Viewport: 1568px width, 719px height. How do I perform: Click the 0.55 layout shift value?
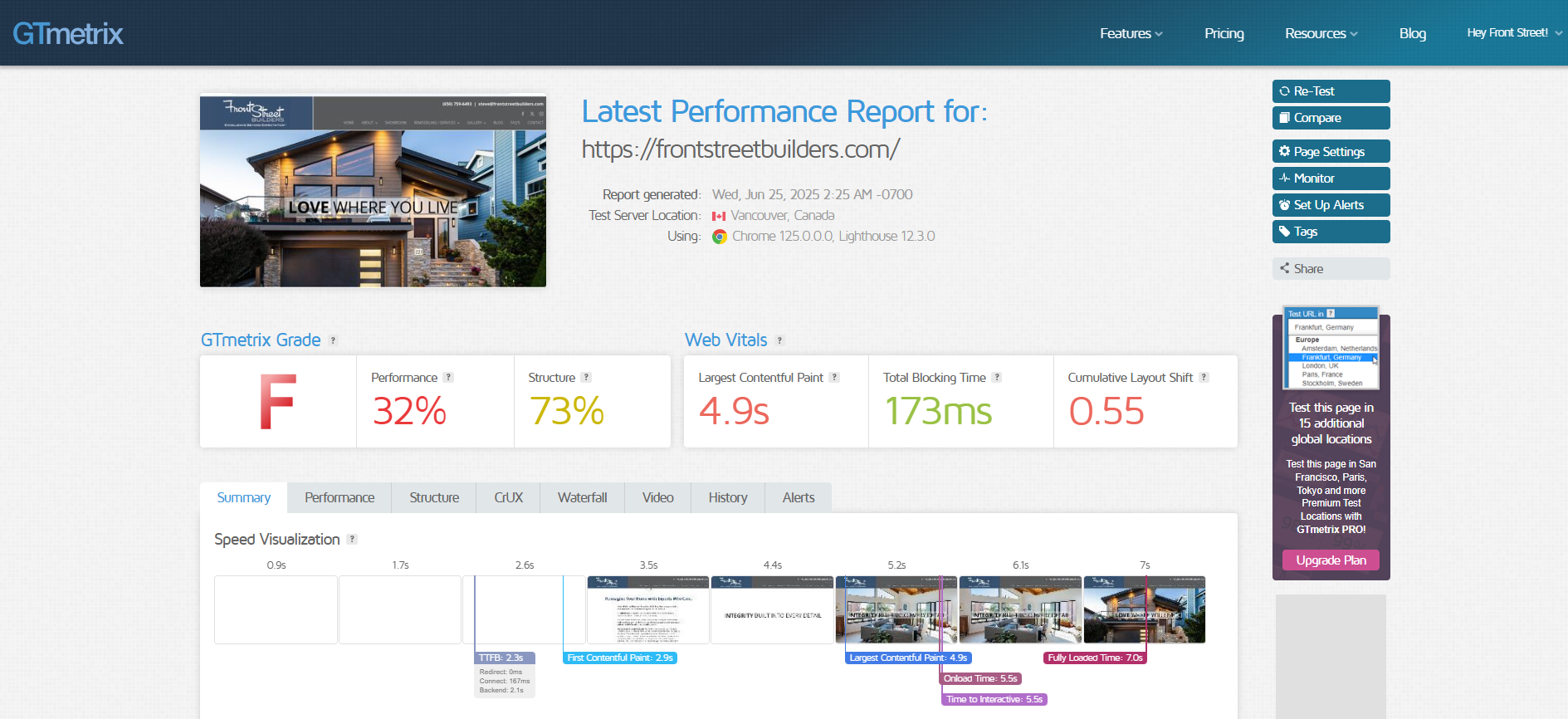click(1106, 411)
